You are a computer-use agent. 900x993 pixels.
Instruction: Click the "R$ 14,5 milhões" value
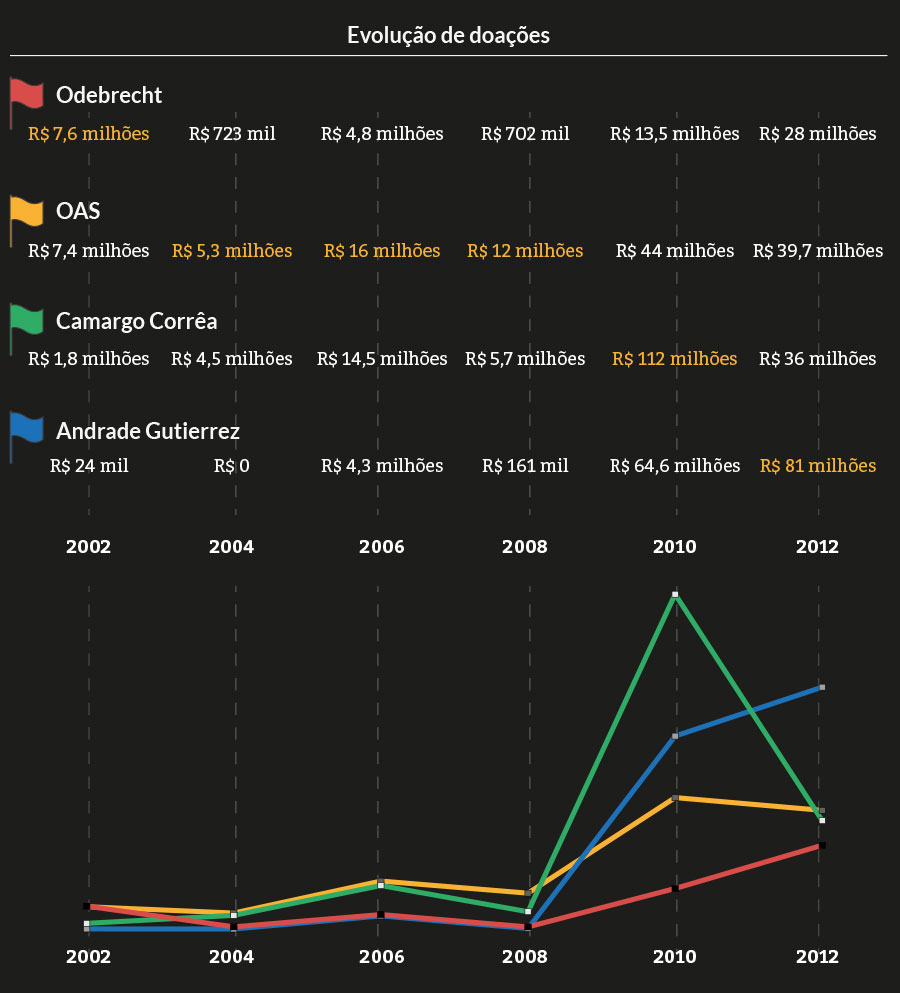(x=382, y=359)
